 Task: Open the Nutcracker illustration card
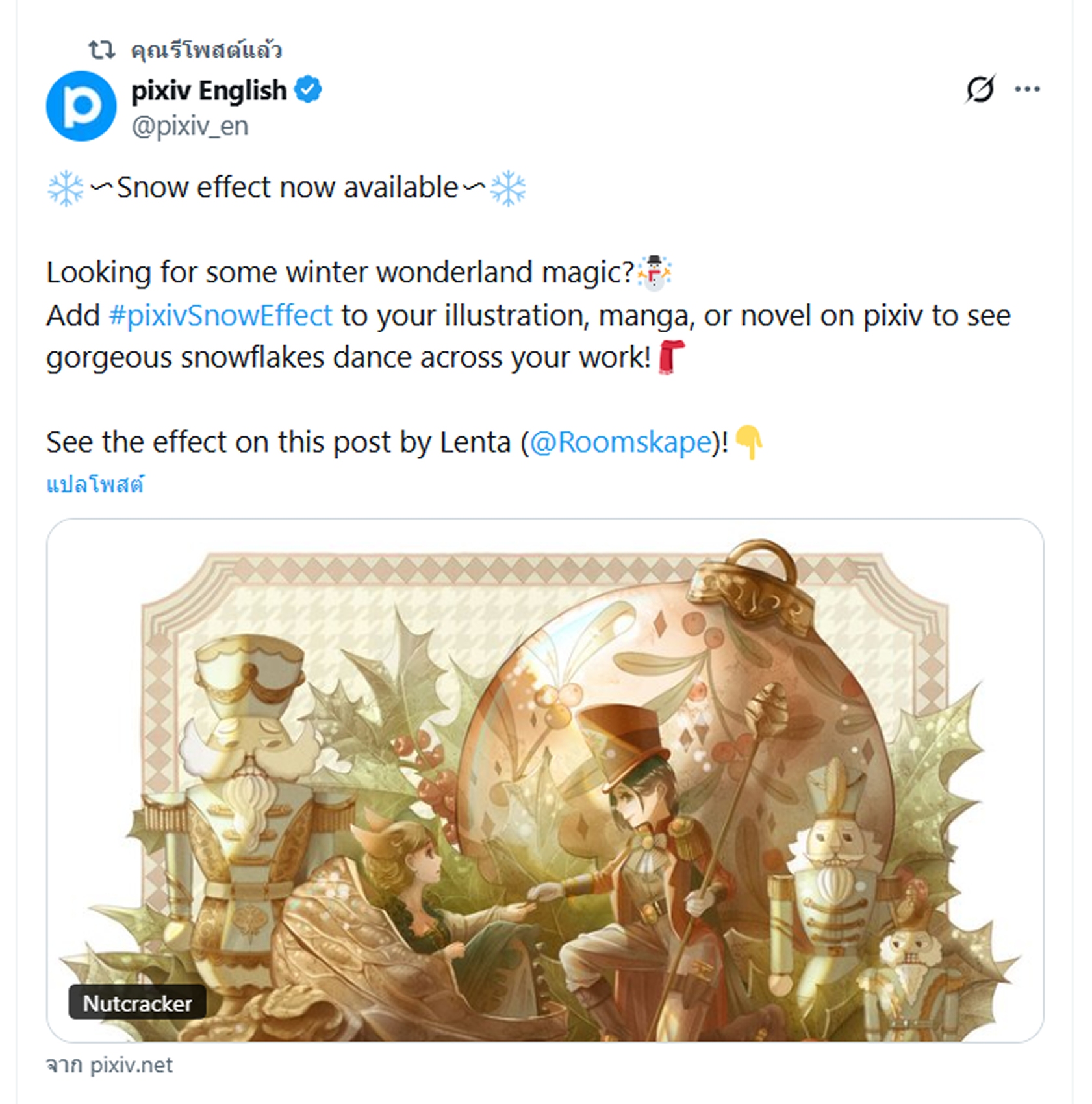click(544, 779)
